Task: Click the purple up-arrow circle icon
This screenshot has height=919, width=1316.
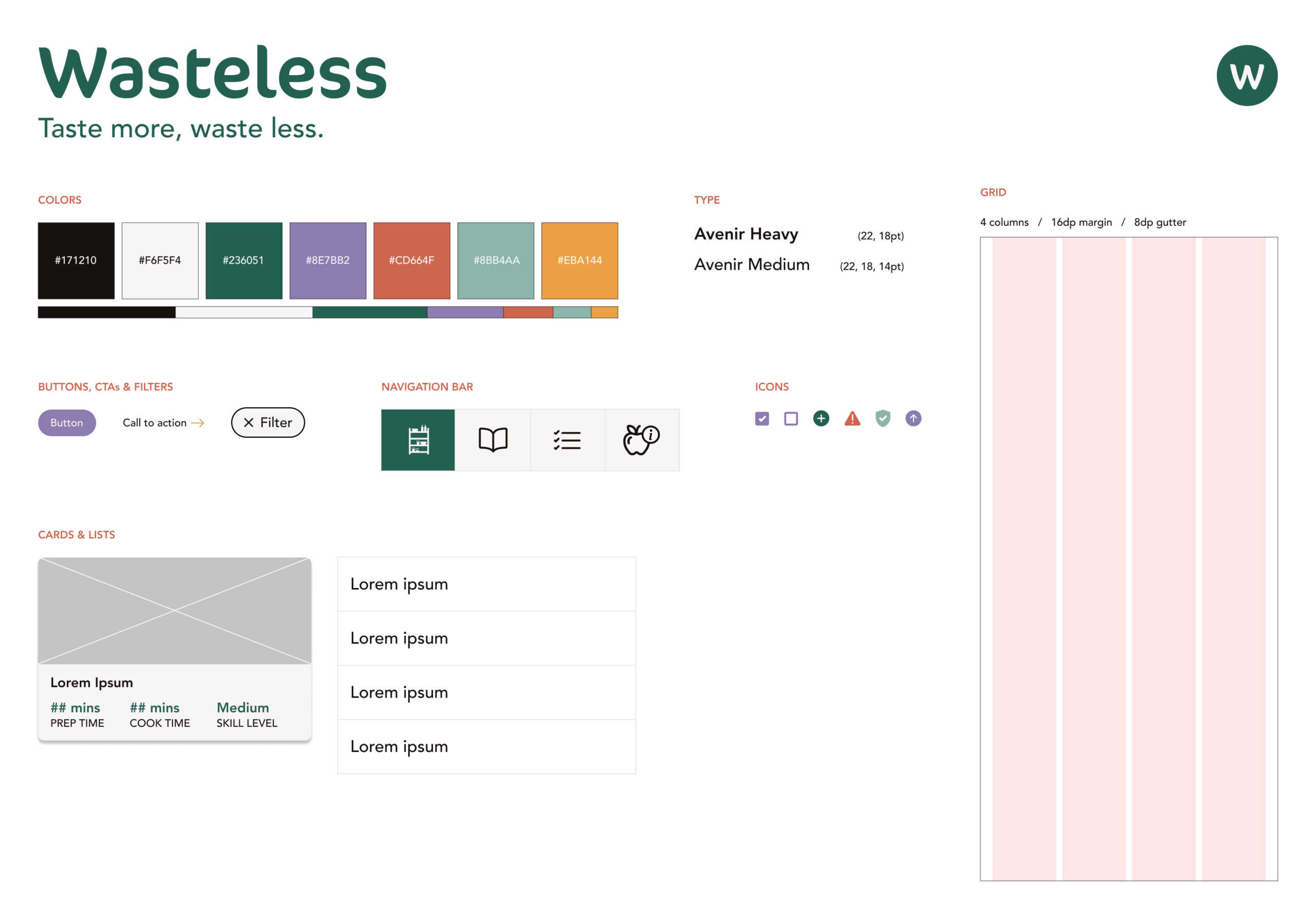Action: point(913,418)
